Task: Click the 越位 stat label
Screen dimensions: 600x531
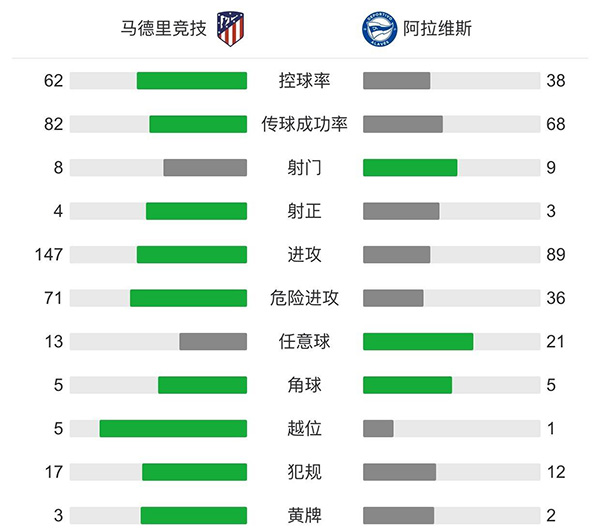Action: pyautogui.click(x=304, y=428)
